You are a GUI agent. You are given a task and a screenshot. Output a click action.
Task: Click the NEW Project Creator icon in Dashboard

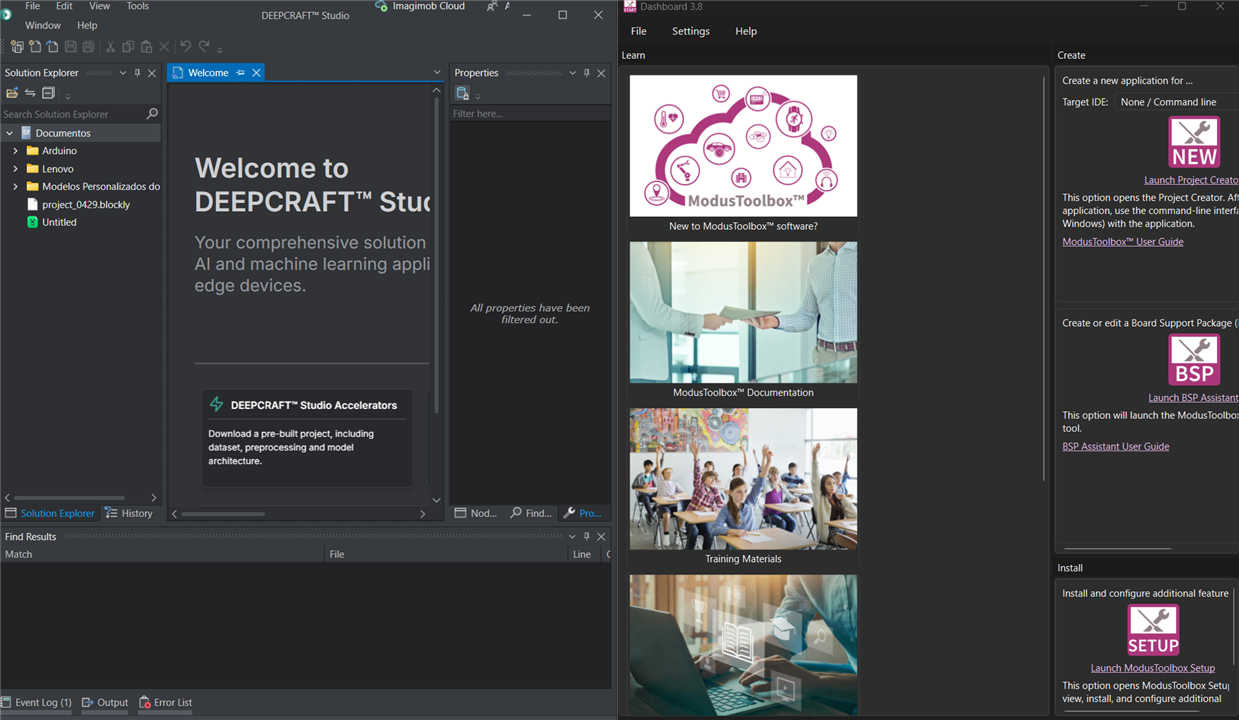tap(1194, 142)
